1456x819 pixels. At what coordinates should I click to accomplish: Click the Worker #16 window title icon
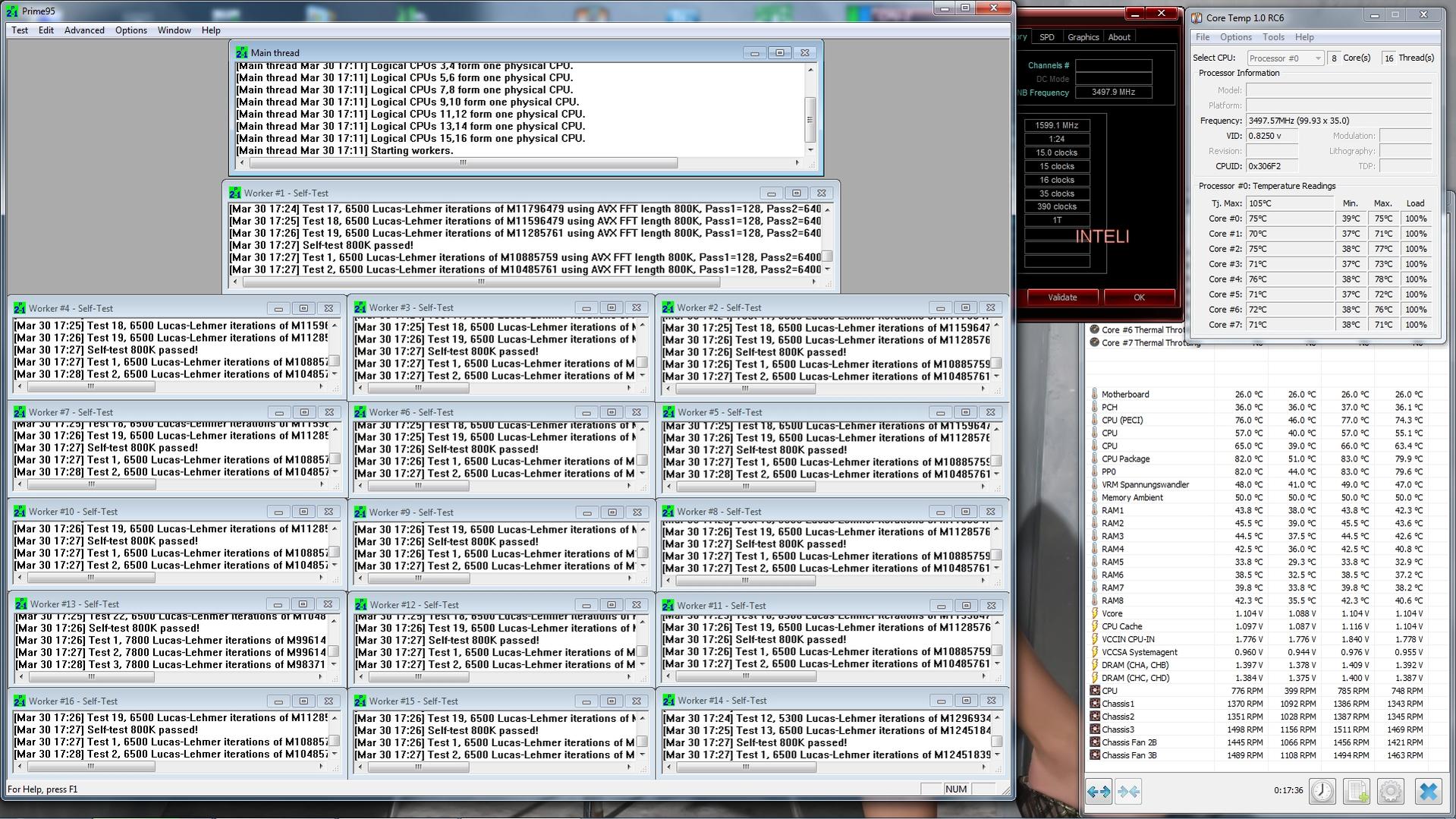pyautogui.click(x=20, y=701)
